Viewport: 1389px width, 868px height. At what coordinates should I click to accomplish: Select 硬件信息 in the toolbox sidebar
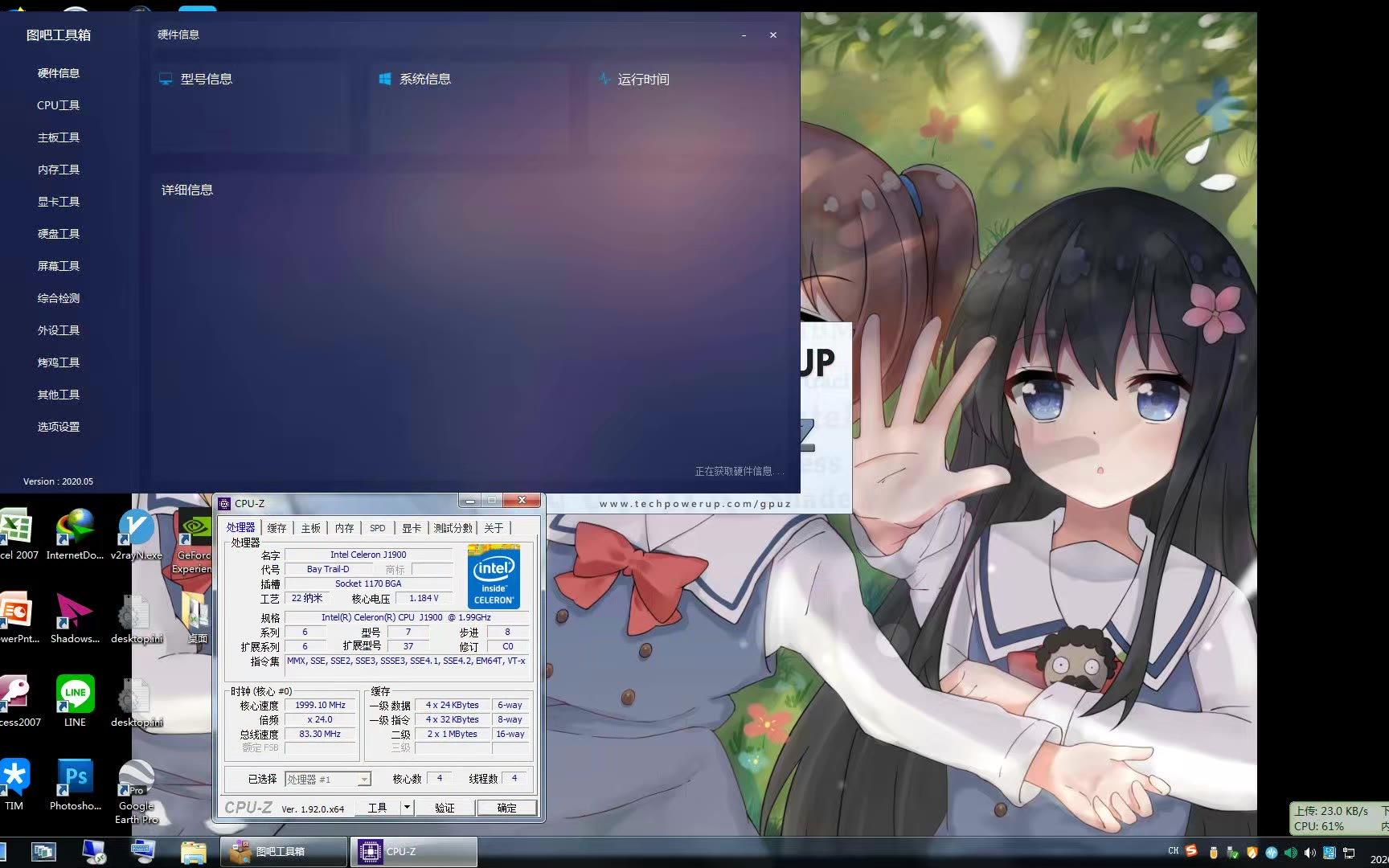(59, 73)
